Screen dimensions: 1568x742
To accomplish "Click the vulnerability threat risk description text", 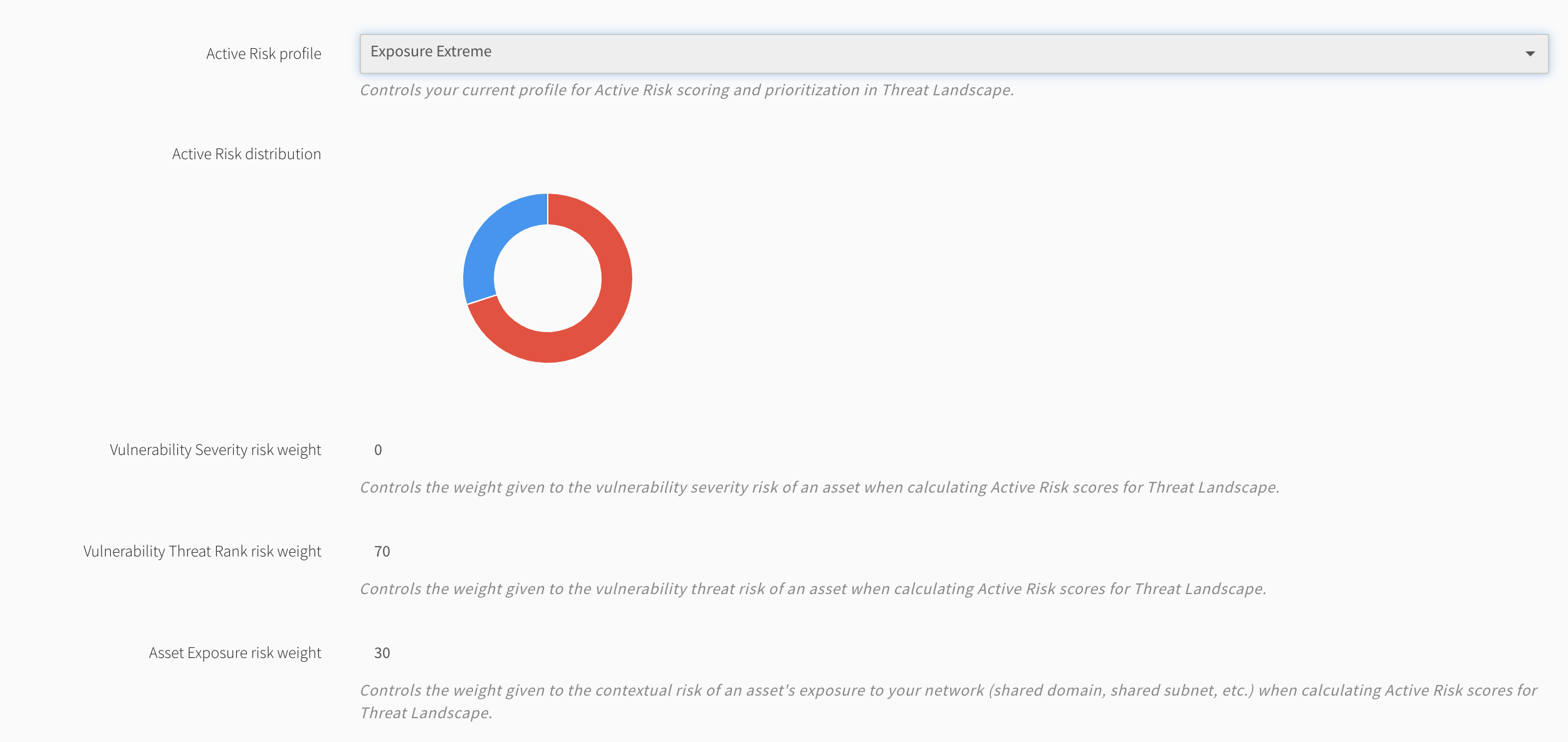I will tap(813, 589).
